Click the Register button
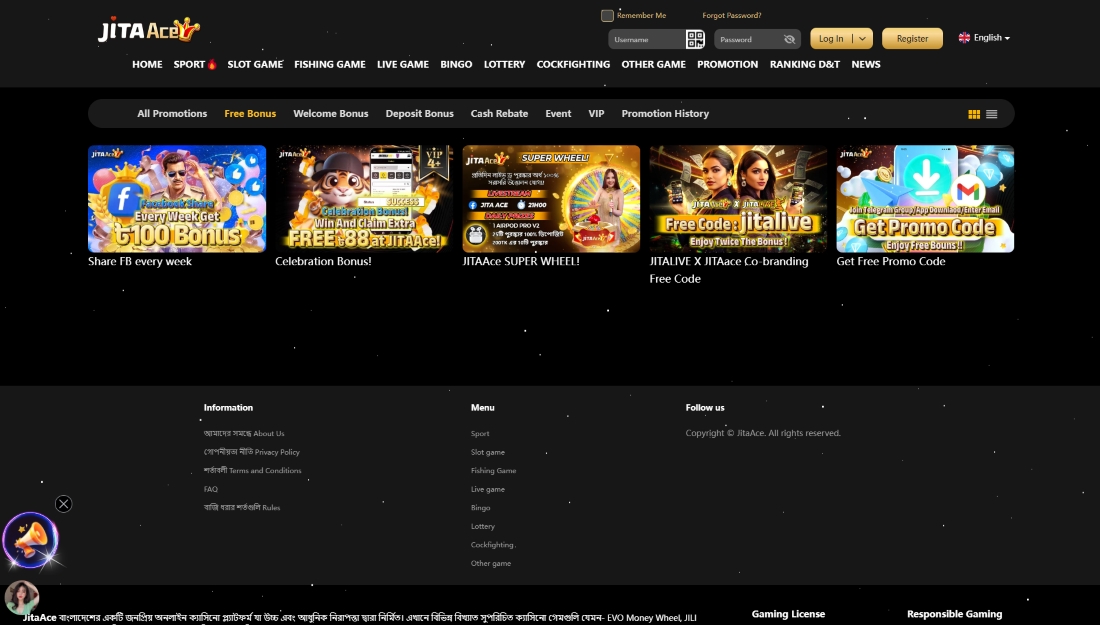The width and height of the screenshot is (1100, 625). click(912, 39)
